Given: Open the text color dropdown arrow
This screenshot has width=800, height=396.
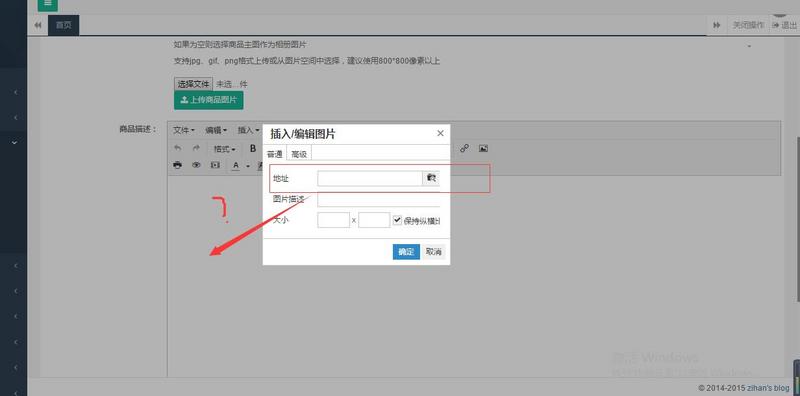Looking at the screenshot, I should 248,165.
